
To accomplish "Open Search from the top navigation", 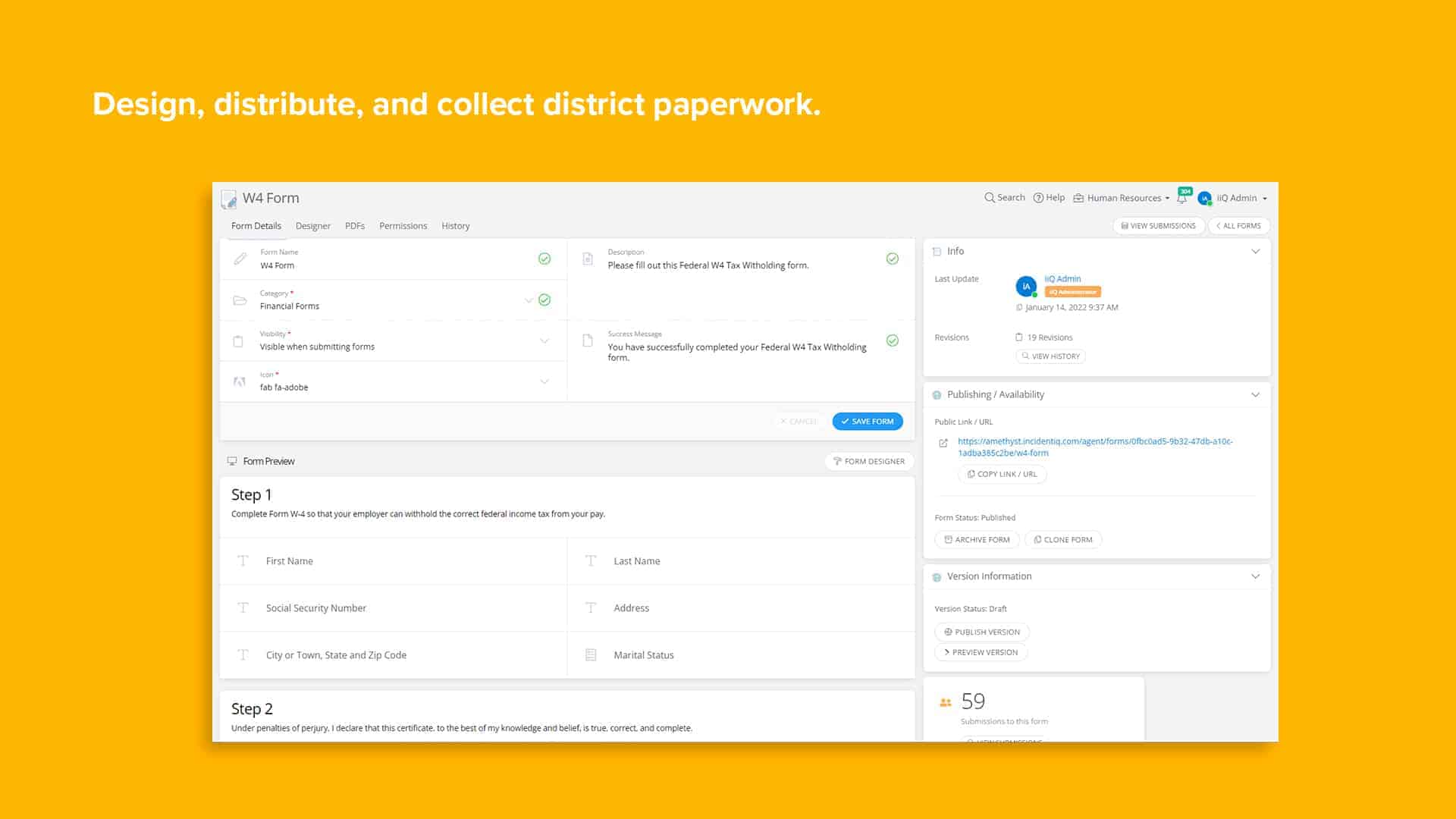I will coord(1004,197).
